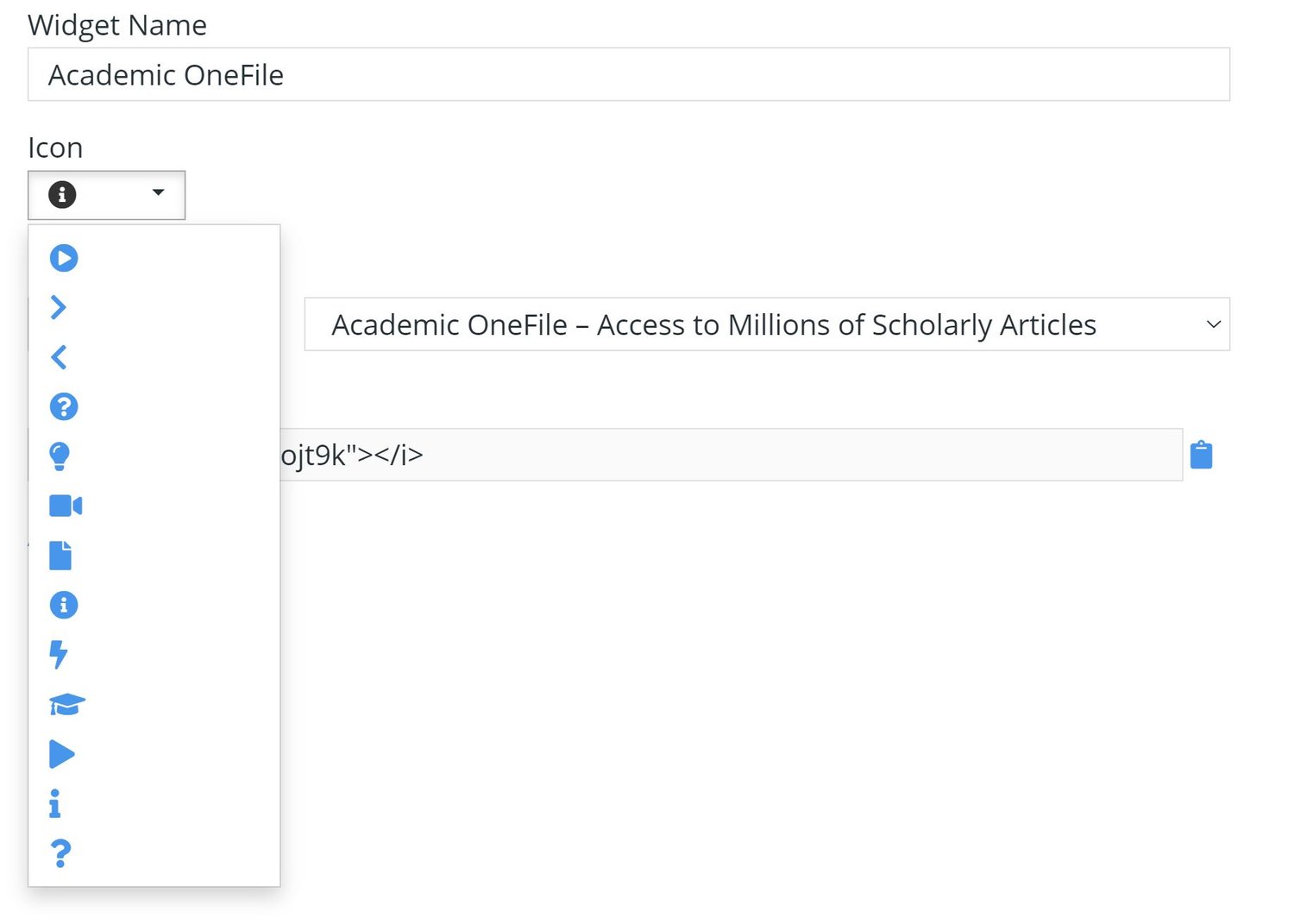Choose the left chevron icon option
The width and height of the screenshot is (1294, 924).
(x=59, y=357)
